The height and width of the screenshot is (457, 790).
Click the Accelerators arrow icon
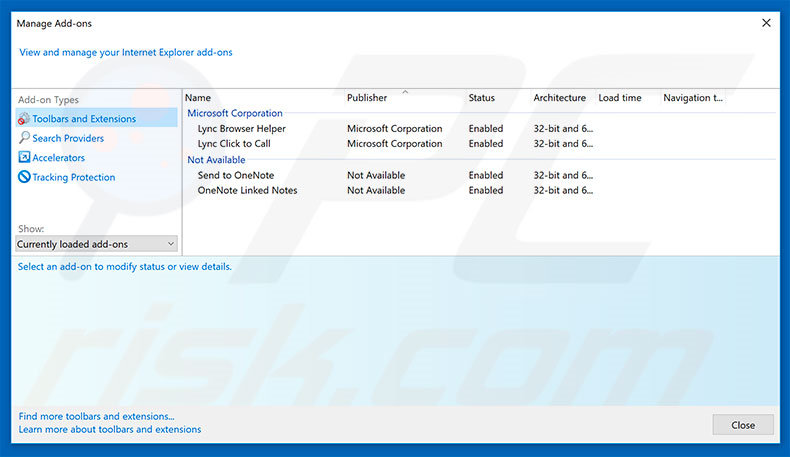tap(24, 157)
